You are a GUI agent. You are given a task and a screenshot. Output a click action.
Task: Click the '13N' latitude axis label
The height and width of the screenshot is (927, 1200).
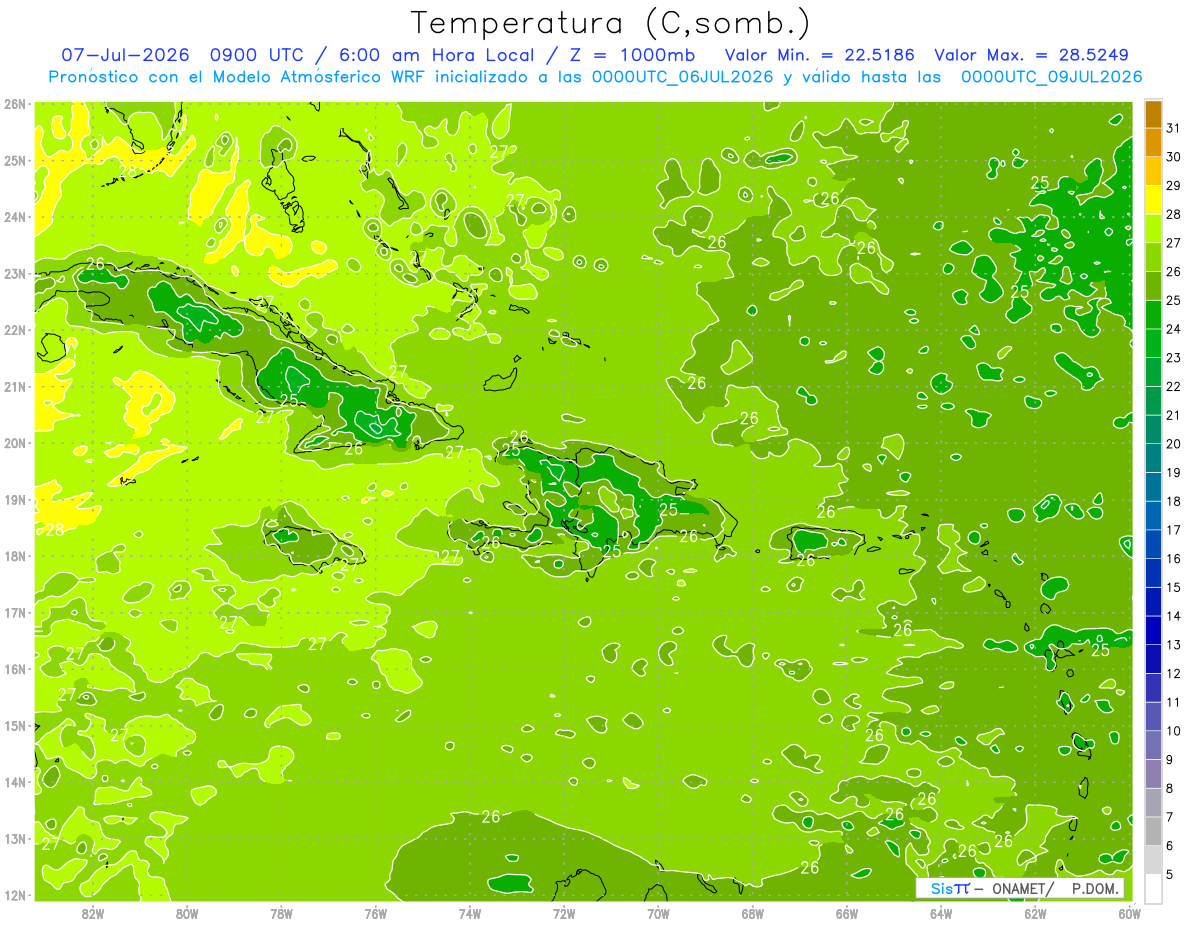click(15, 838)
